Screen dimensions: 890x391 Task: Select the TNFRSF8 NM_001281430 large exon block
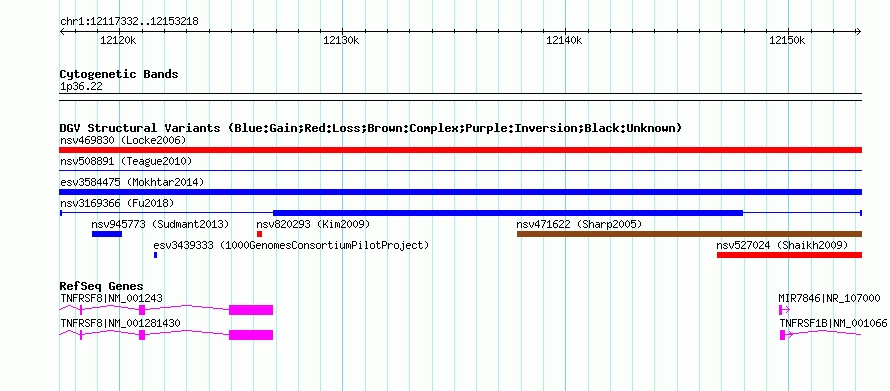click(251, 335)
